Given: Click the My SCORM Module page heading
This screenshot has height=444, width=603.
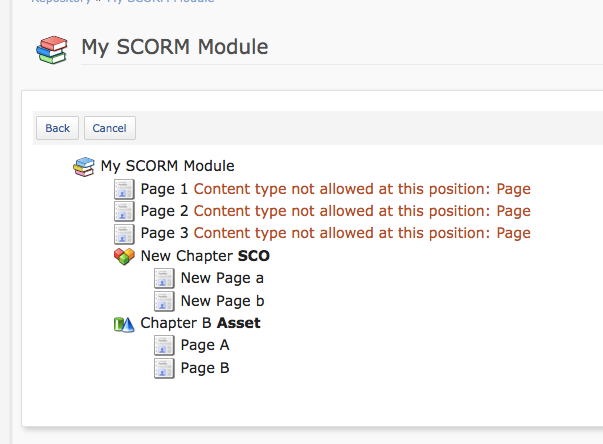Looking at the screenshot, I should tap(174, 47).
